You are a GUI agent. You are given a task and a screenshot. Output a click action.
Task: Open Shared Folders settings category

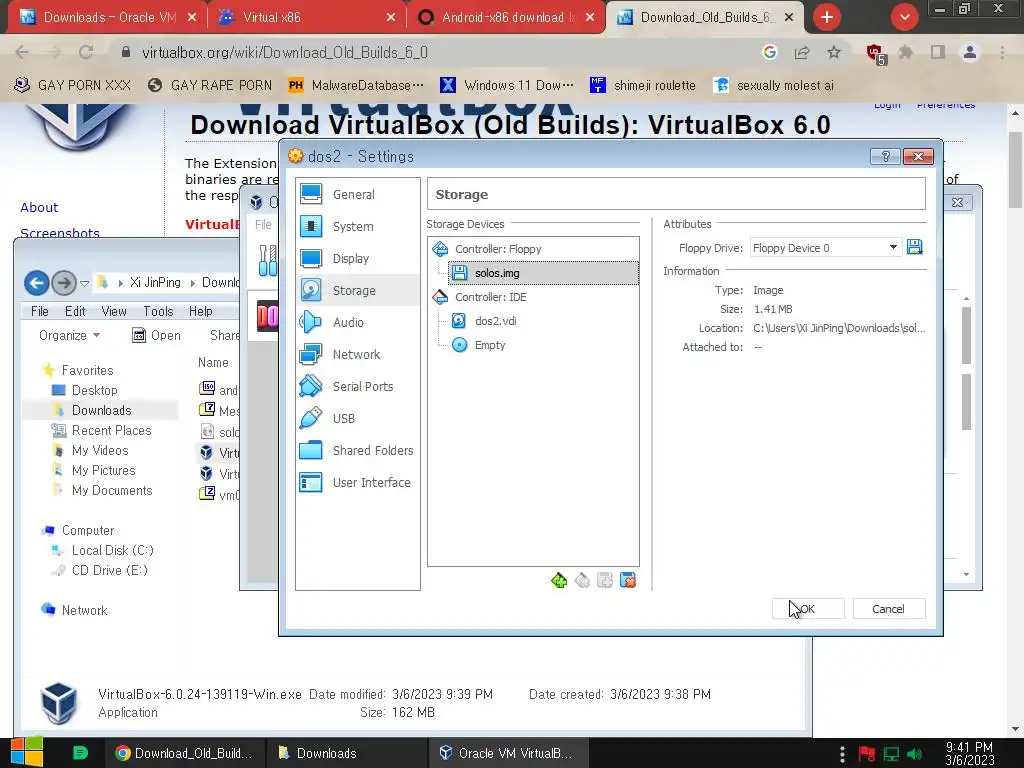357,450
